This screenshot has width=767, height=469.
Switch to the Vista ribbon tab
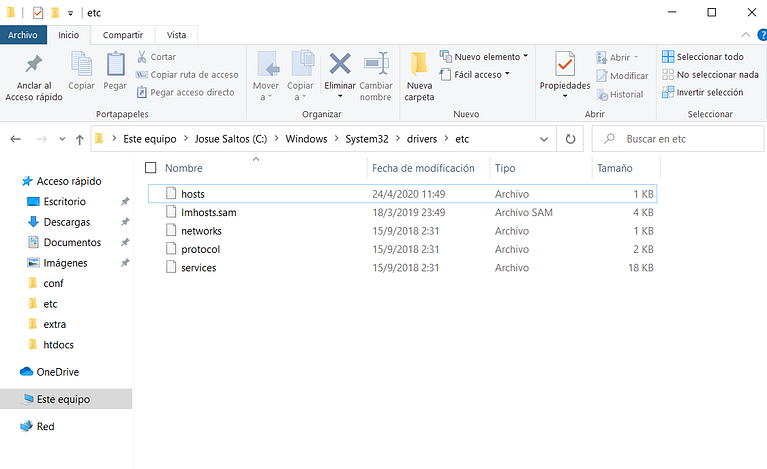(x=176, y=35)
